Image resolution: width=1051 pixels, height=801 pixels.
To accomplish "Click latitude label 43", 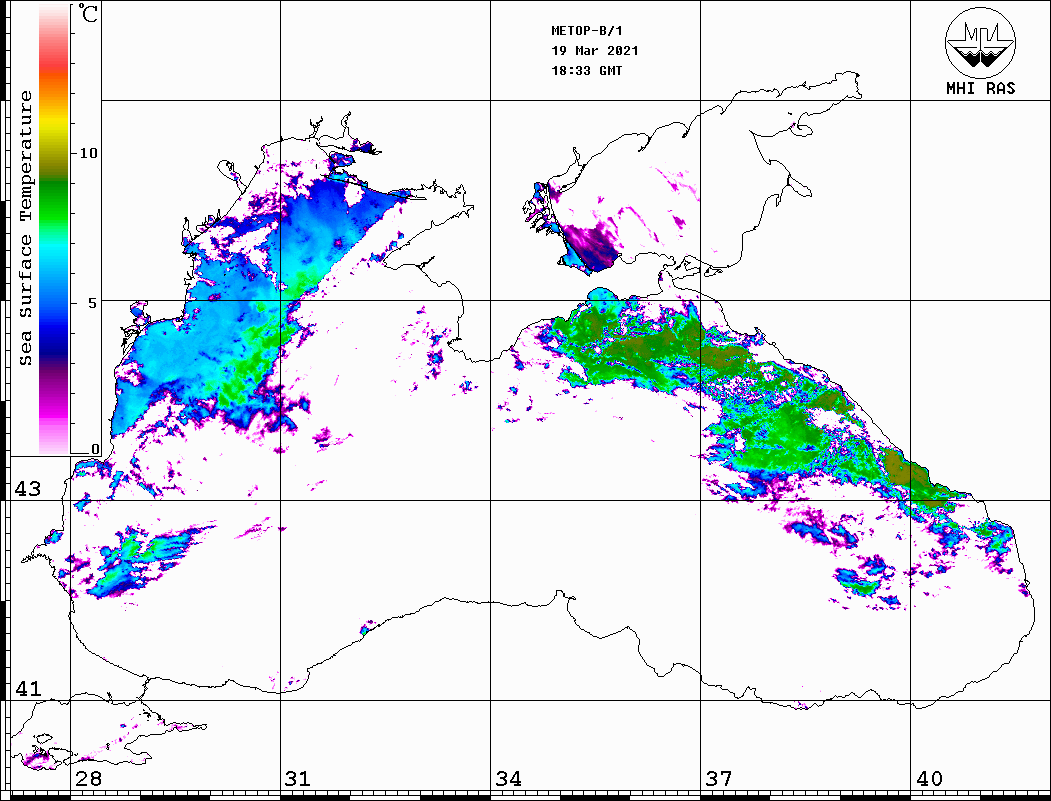I will [x=27, y=489].
